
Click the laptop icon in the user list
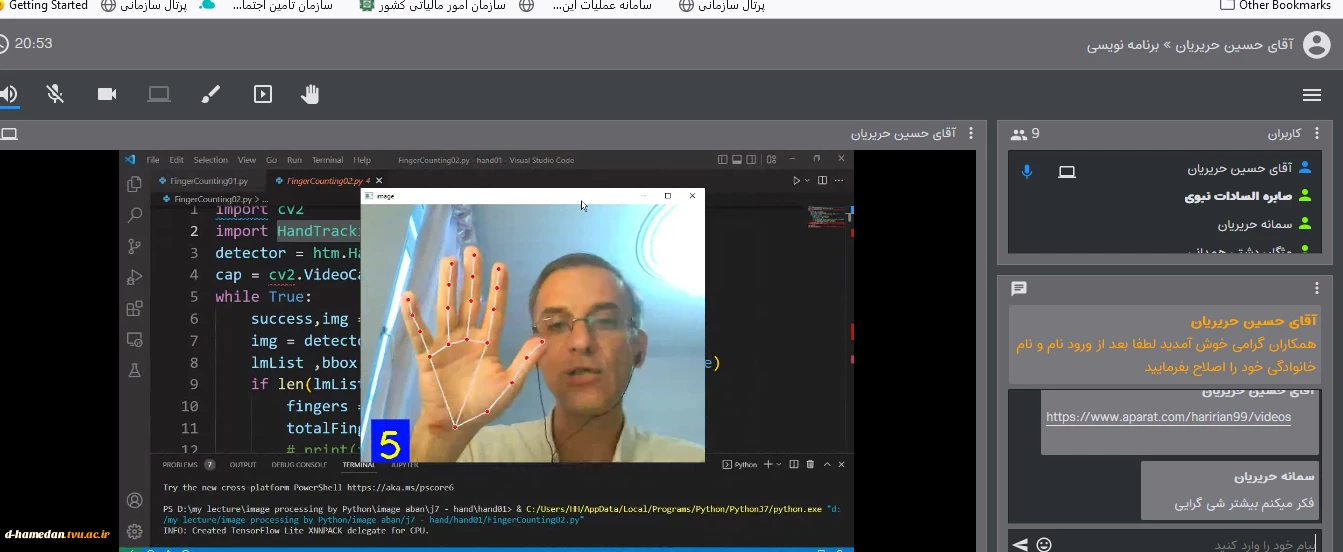[x=1067, y=172]
